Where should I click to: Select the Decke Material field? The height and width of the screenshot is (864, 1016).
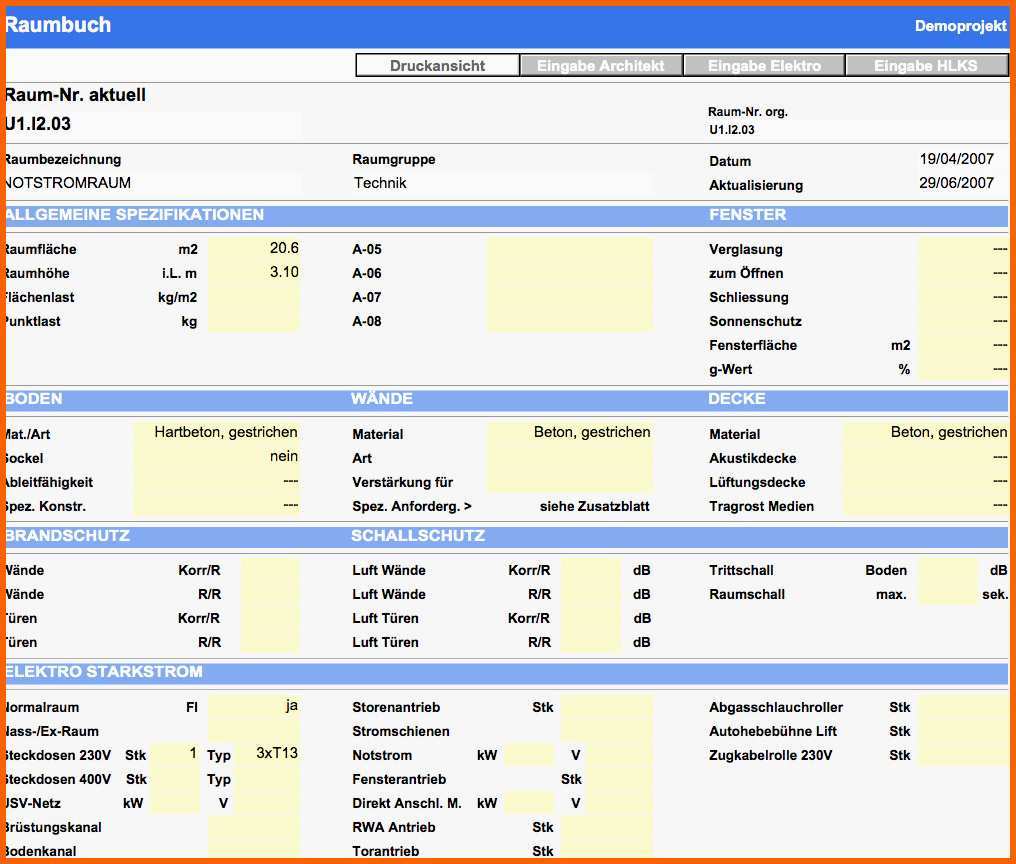[925, 433]
